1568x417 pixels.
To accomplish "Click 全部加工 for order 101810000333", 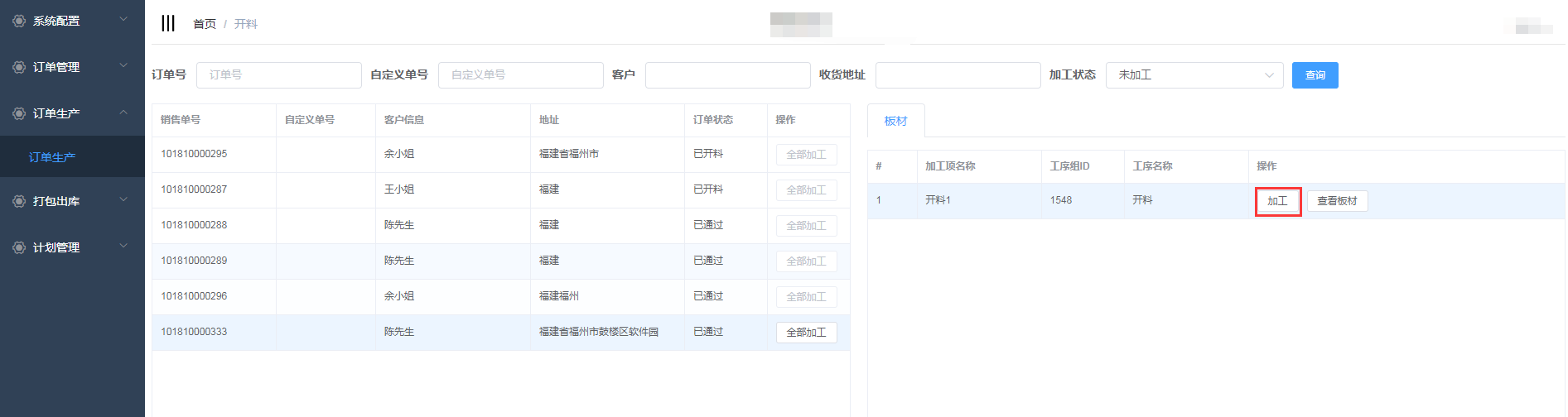I will [x=806, y=333].
